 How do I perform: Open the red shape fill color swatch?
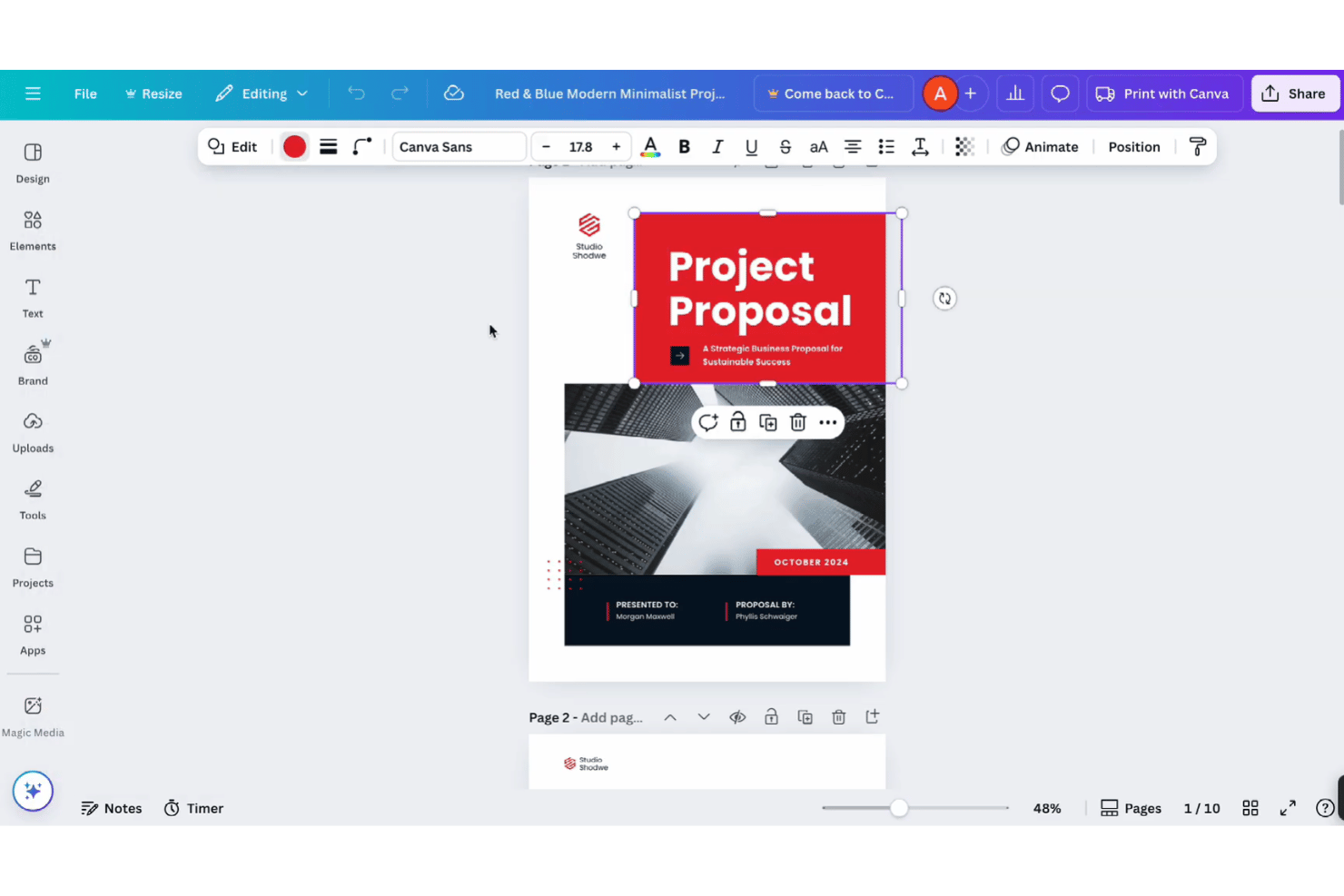(294, 146)
